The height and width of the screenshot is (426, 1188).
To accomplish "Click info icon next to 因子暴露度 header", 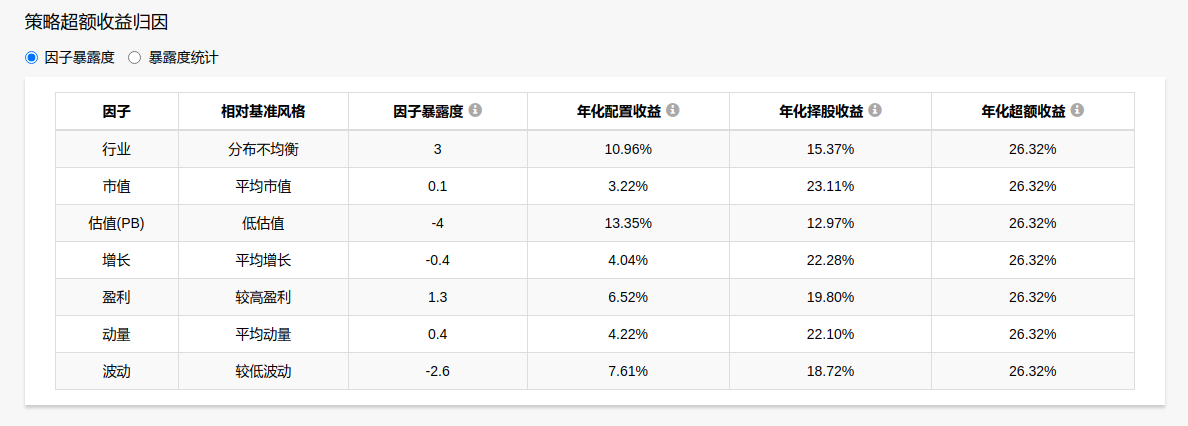I will point(475,110).
